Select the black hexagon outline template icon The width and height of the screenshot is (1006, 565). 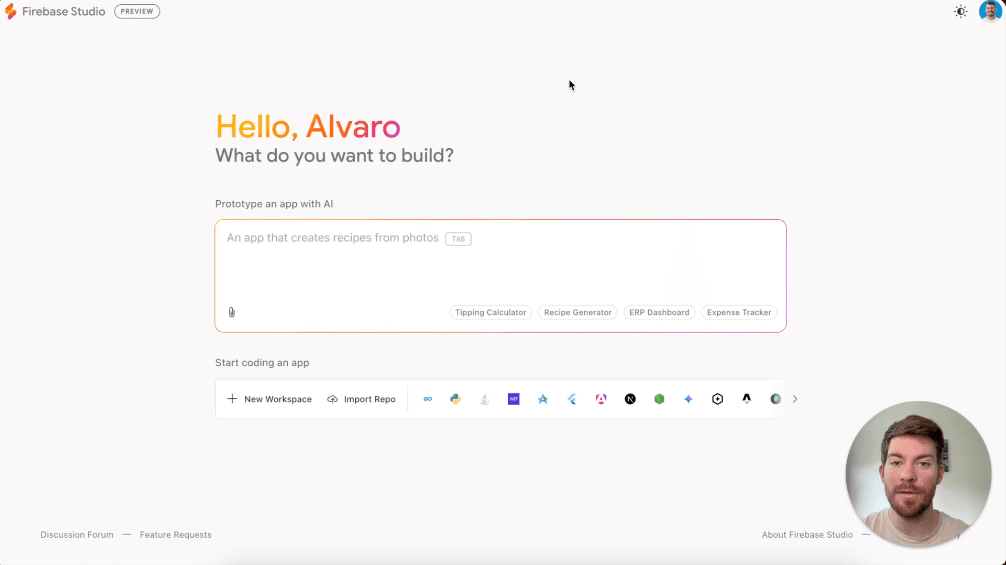(x=717, y=399)
